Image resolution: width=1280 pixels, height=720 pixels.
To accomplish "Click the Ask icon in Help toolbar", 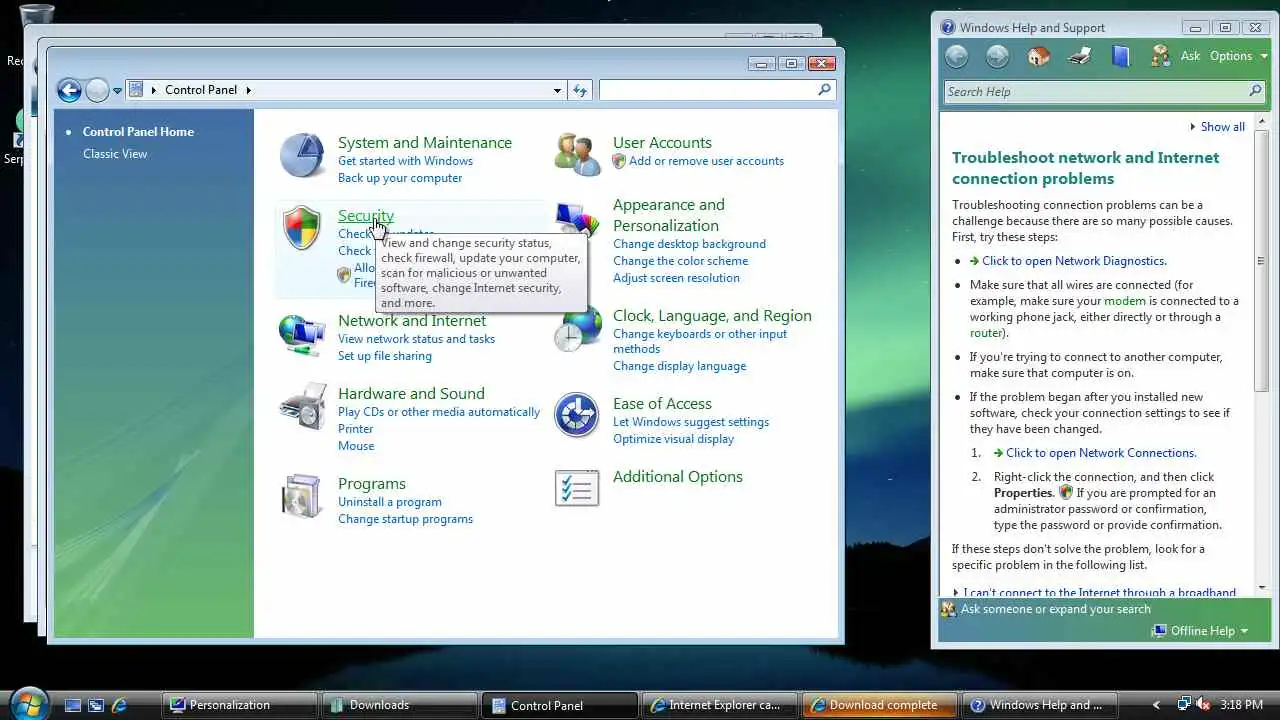I will [x=1161, y=56].
